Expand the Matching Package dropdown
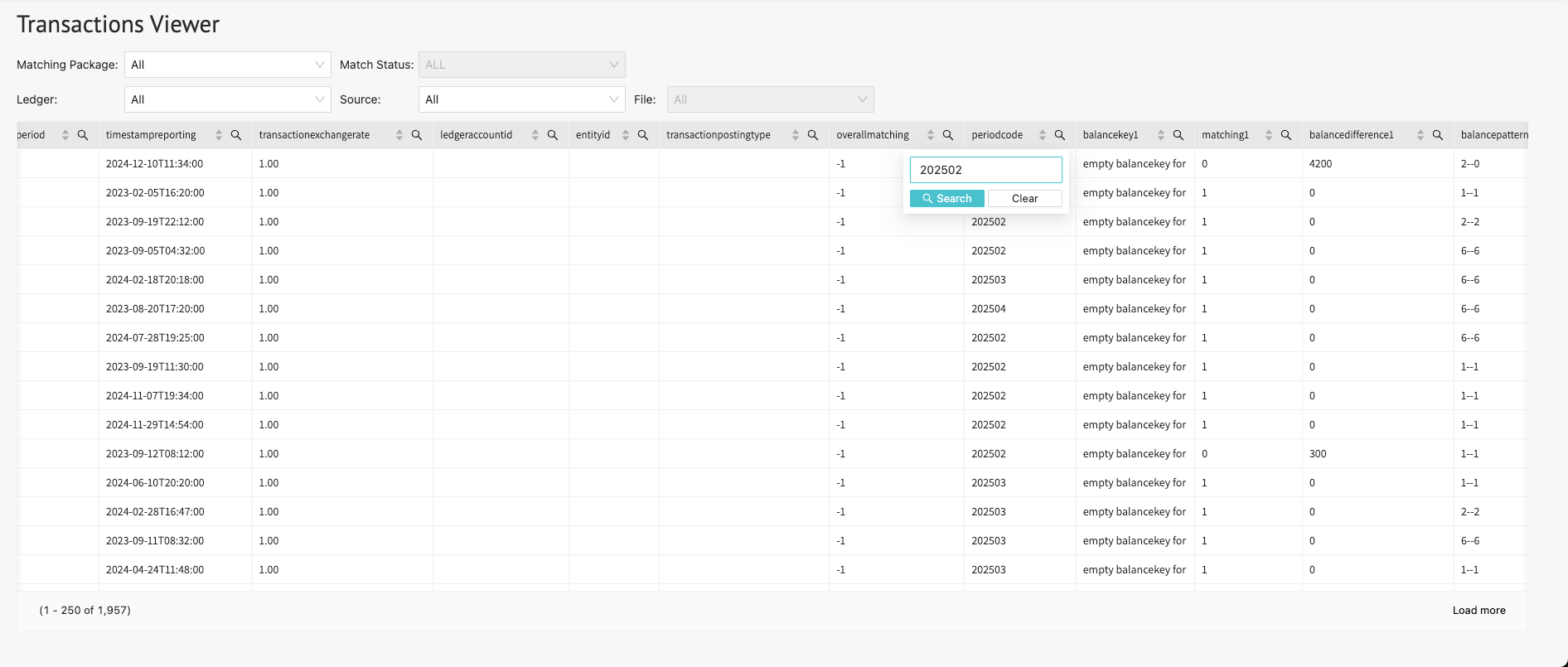This screenshot has width=1568, height=667. tap(228, 65)
